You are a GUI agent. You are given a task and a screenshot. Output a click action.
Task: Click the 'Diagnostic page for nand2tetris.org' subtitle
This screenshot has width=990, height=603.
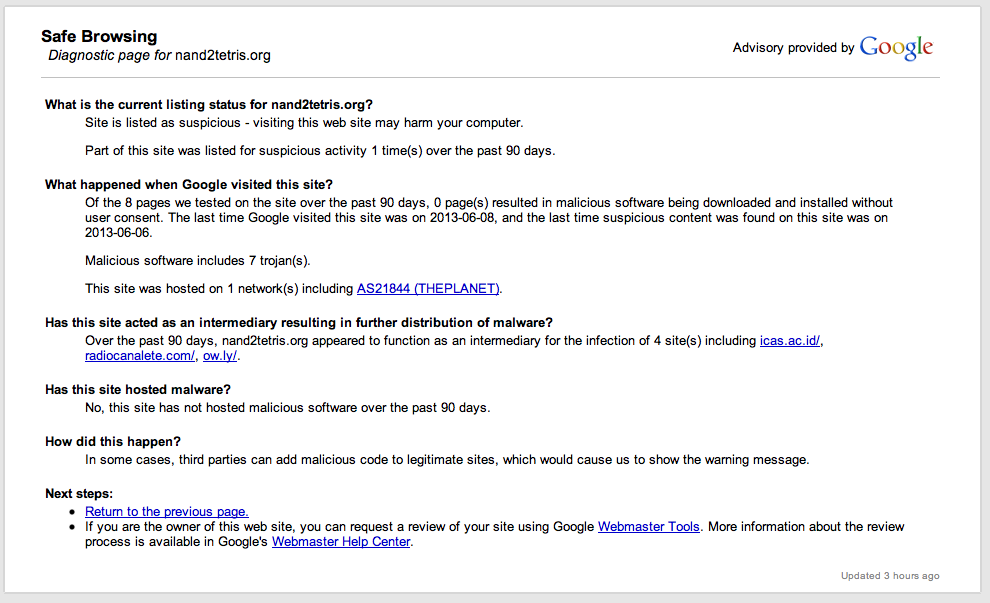pos(159,55)
